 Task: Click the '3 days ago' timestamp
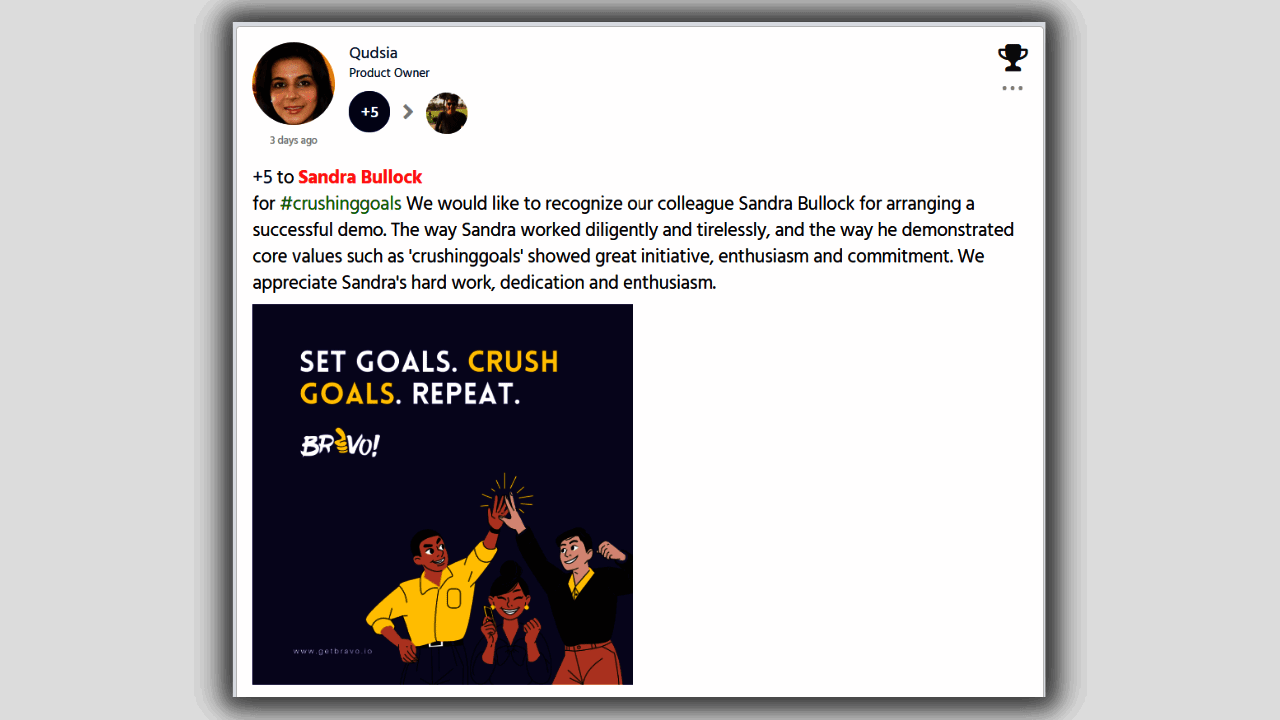tap(293, 140)
